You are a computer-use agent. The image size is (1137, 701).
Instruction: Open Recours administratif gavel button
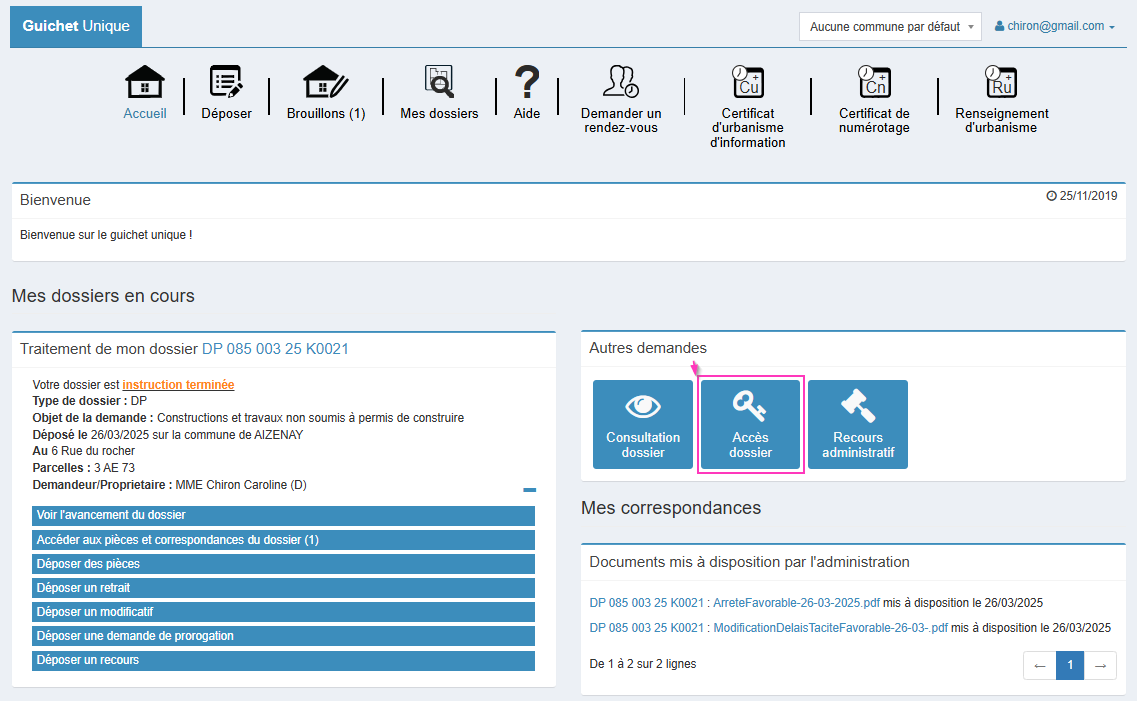pos(858,424)
